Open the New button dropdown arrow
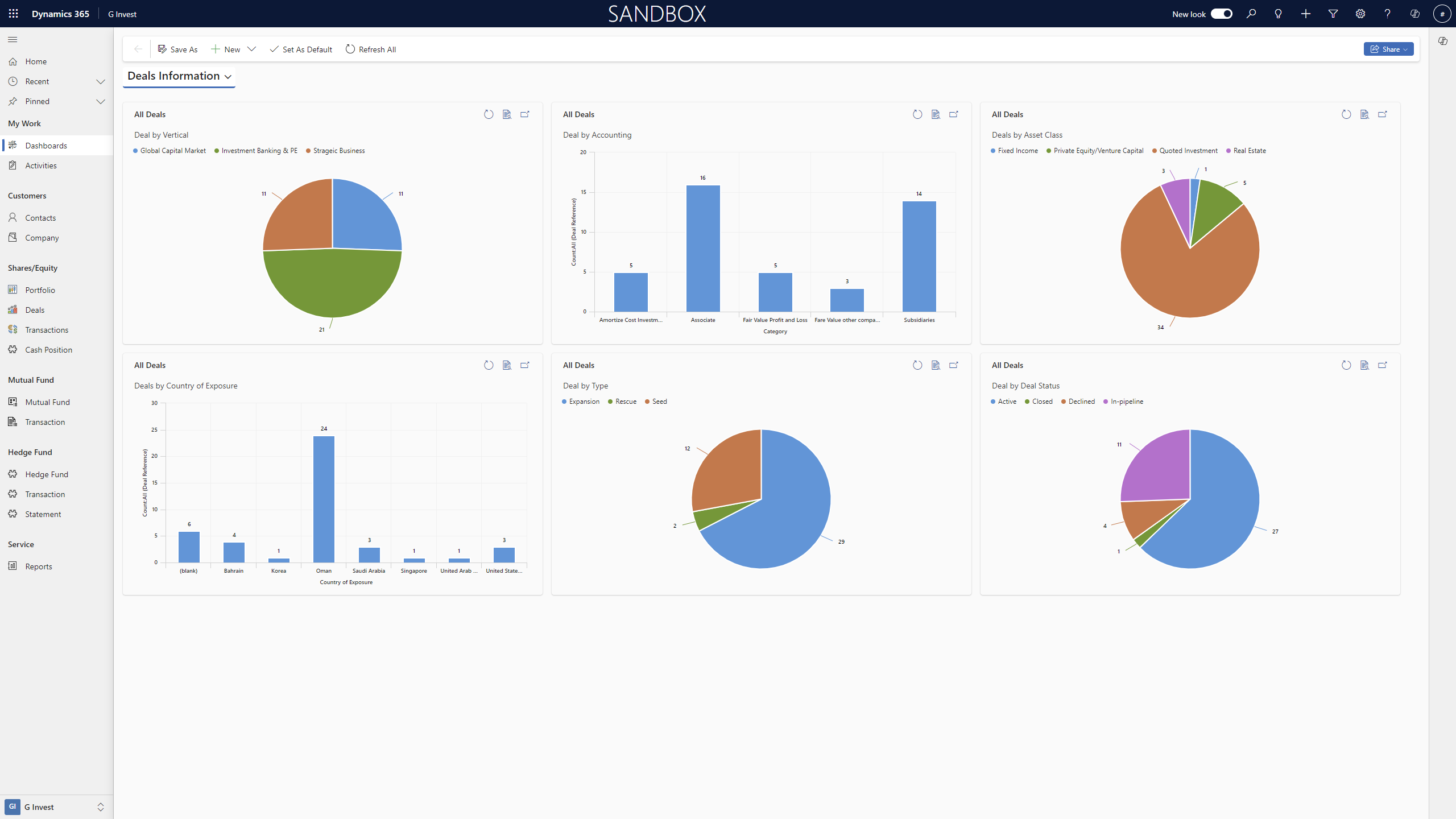This screenshot has width=1456, height=819. coord(251,49)
